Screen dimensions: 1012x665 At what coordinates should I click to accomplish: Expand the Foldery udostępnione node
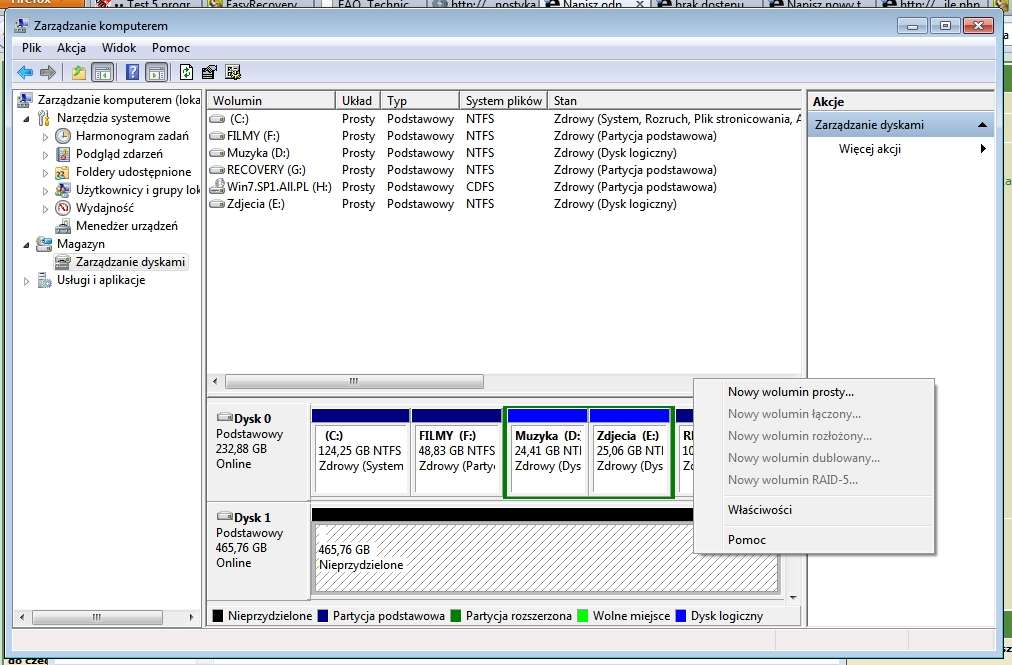(45, 173)
